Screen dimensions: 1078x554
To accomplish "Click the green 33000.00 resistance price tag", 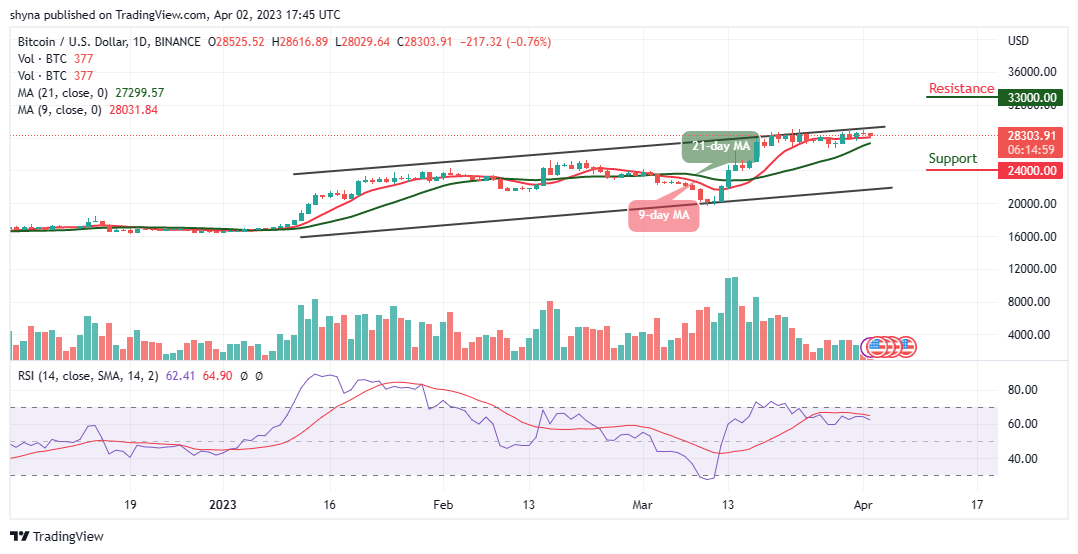I will (1032, 98).
